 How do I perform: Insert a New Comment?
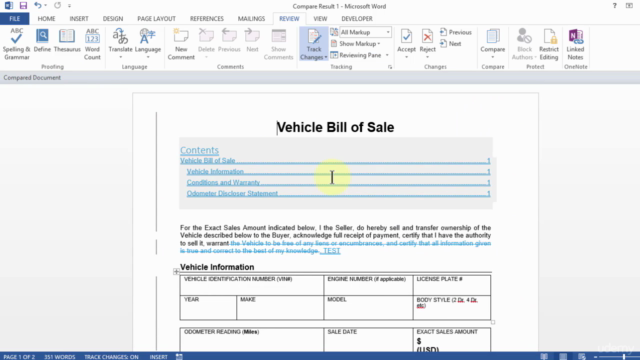[x=181, y=44]
